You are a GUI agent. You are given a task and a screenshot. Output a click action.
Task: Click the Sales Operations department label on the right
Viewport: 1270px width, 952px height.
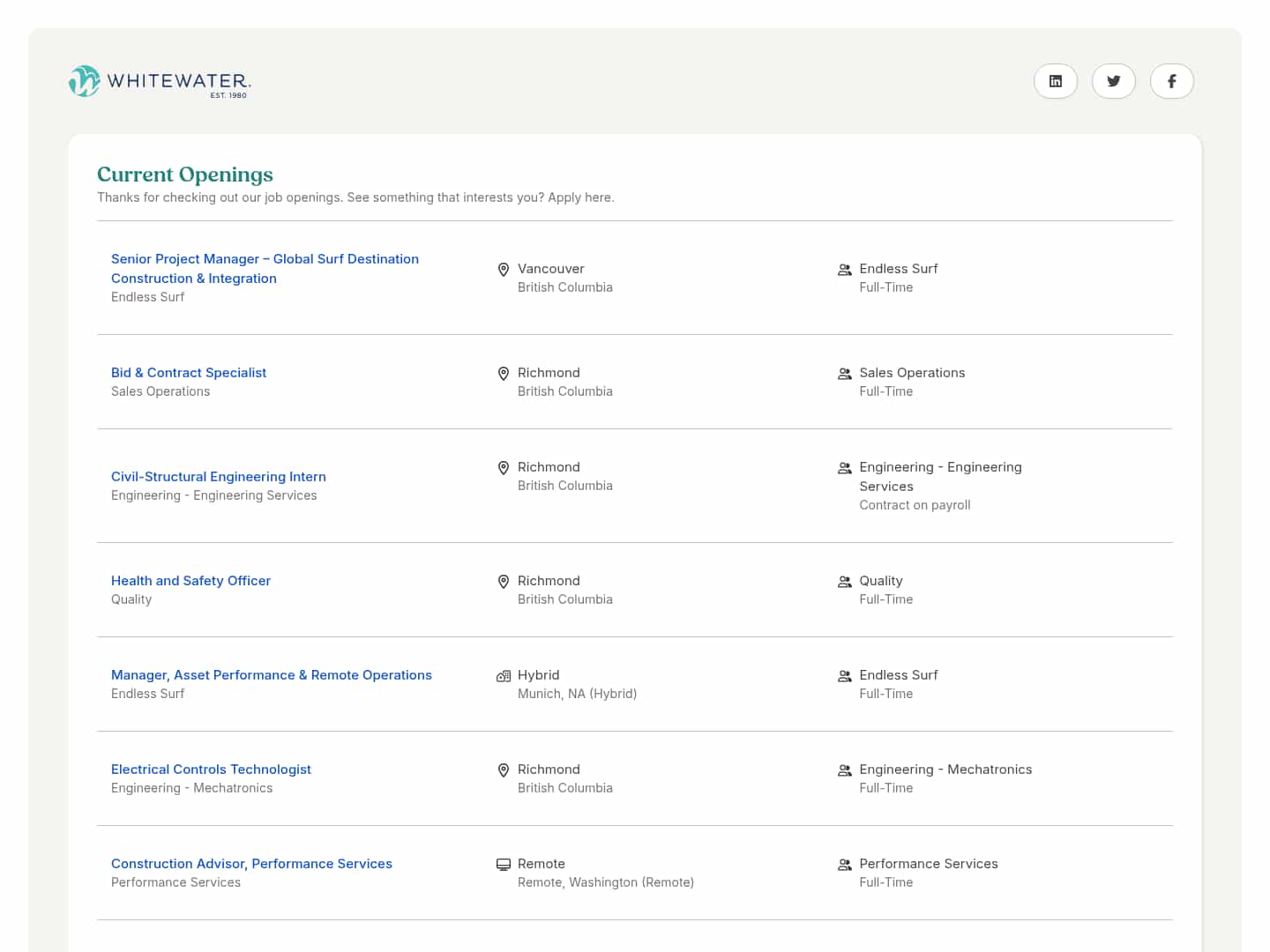[912, 373]
